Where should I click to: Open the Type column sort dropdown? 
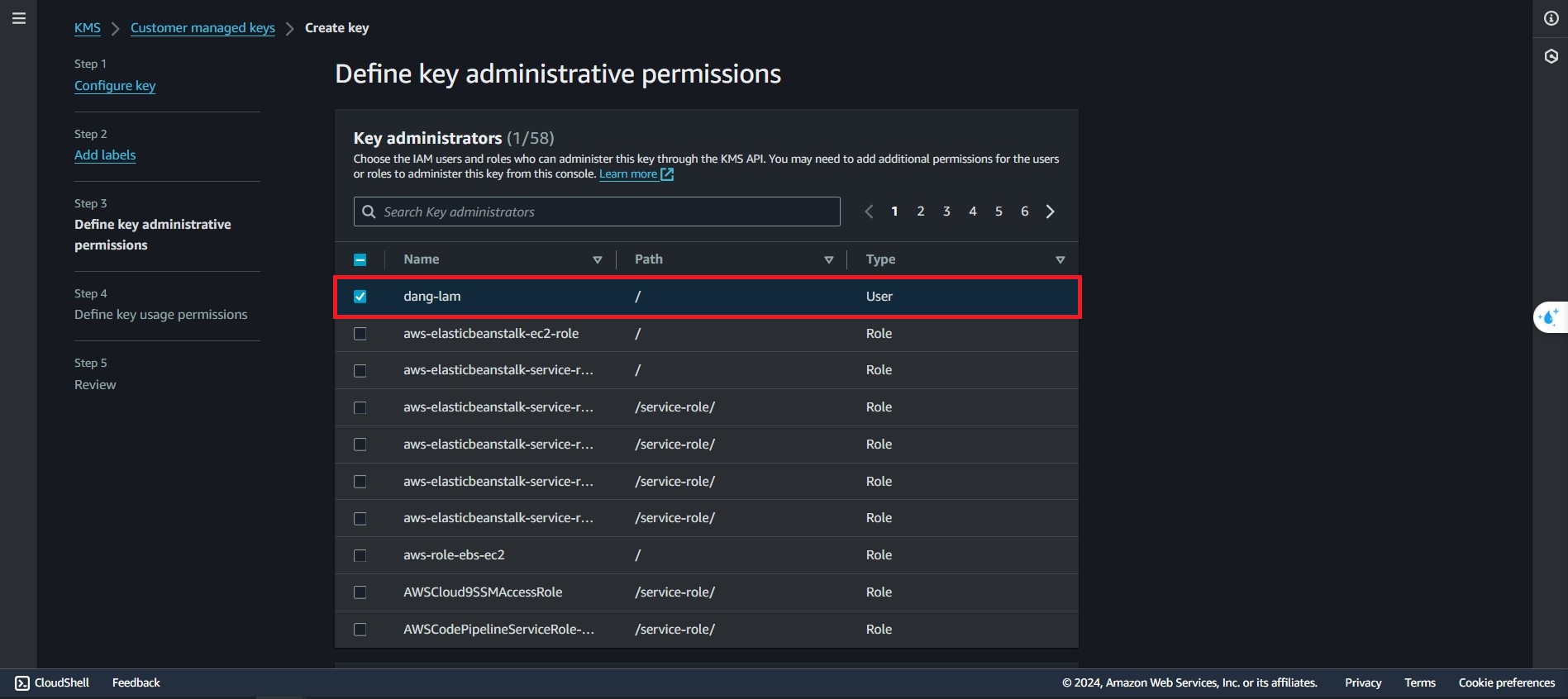click(x=1060, y=259)
